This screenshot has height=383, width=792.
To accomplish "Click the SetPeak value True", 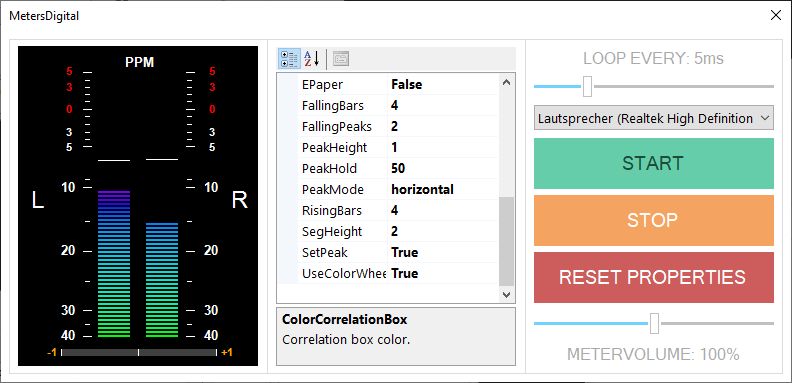I will click(x=405, y=253).
